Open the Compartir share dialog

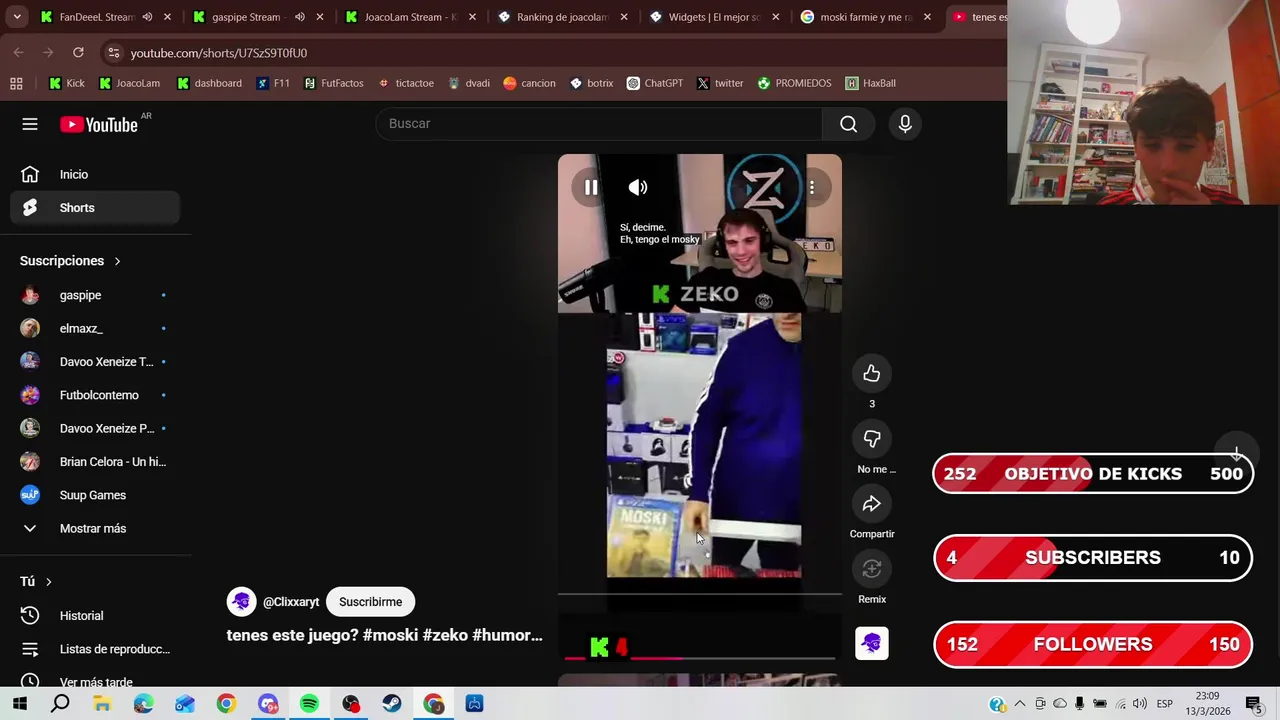tap(872, 504)
